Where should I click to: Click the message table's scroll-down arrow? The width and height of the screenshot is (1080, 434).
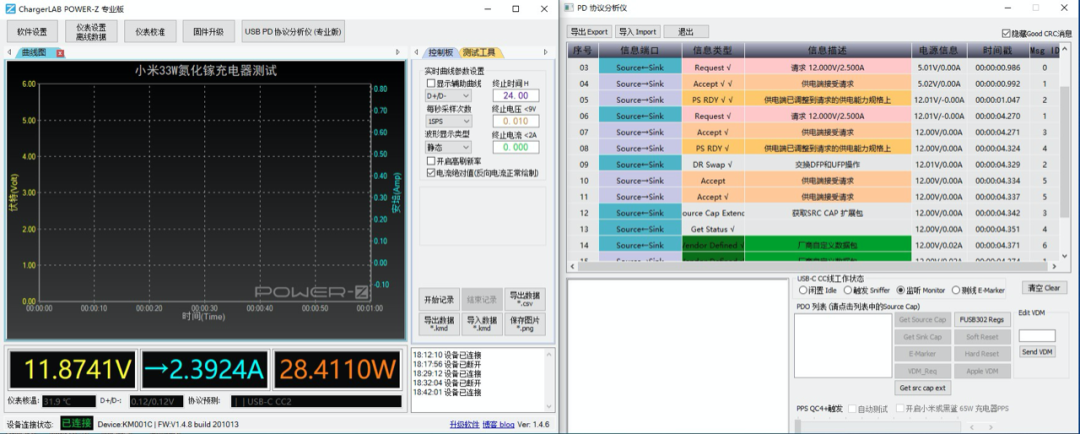[x=1065, y=258]
